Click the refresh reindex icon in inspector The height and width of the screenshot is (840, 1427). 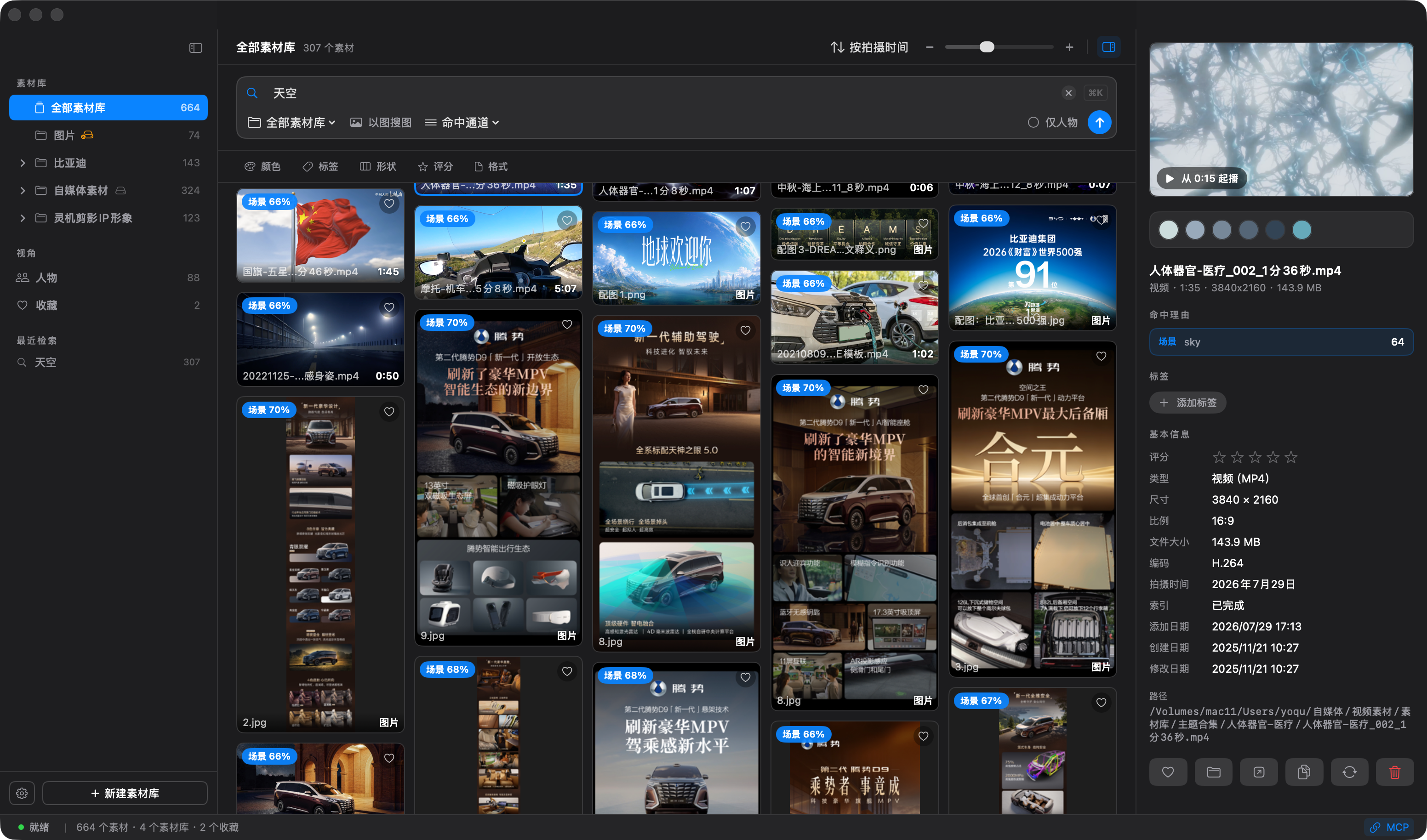(1349, 772)
